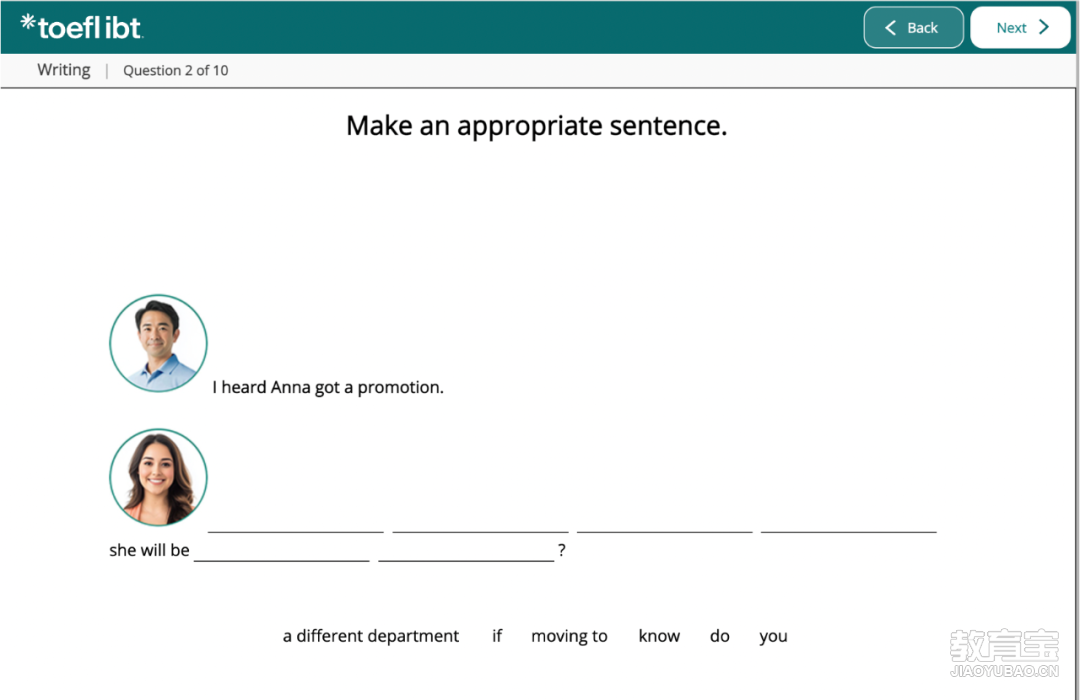Click the last blank before the question mark
The image size is (1080, 700).
tap(466, 551)
